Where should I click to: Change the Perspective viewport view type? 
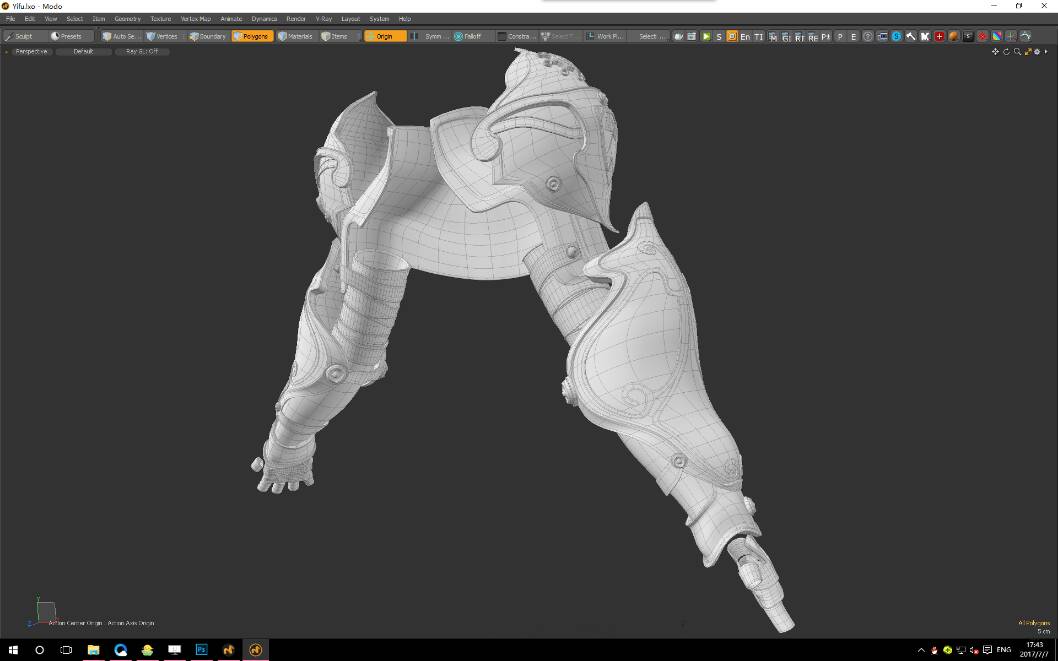coord(31,52)
